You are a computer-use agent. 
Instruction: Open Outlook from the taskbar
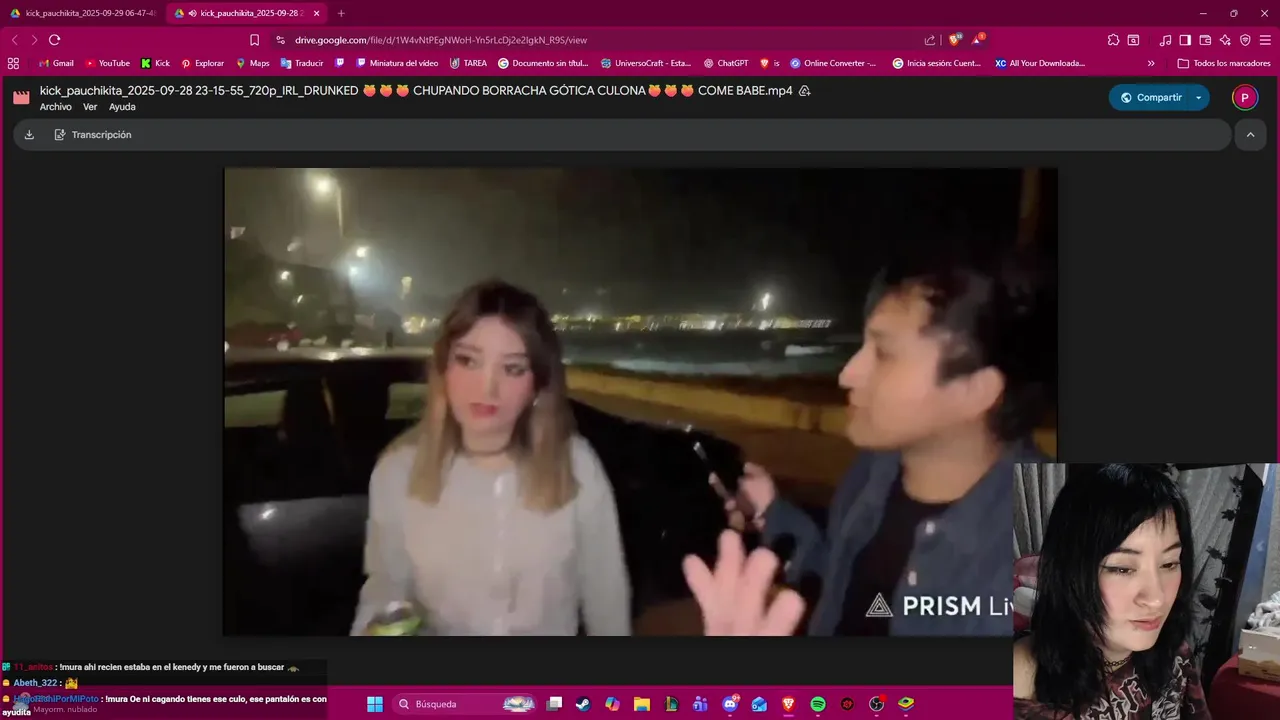(x=760, y=704)
